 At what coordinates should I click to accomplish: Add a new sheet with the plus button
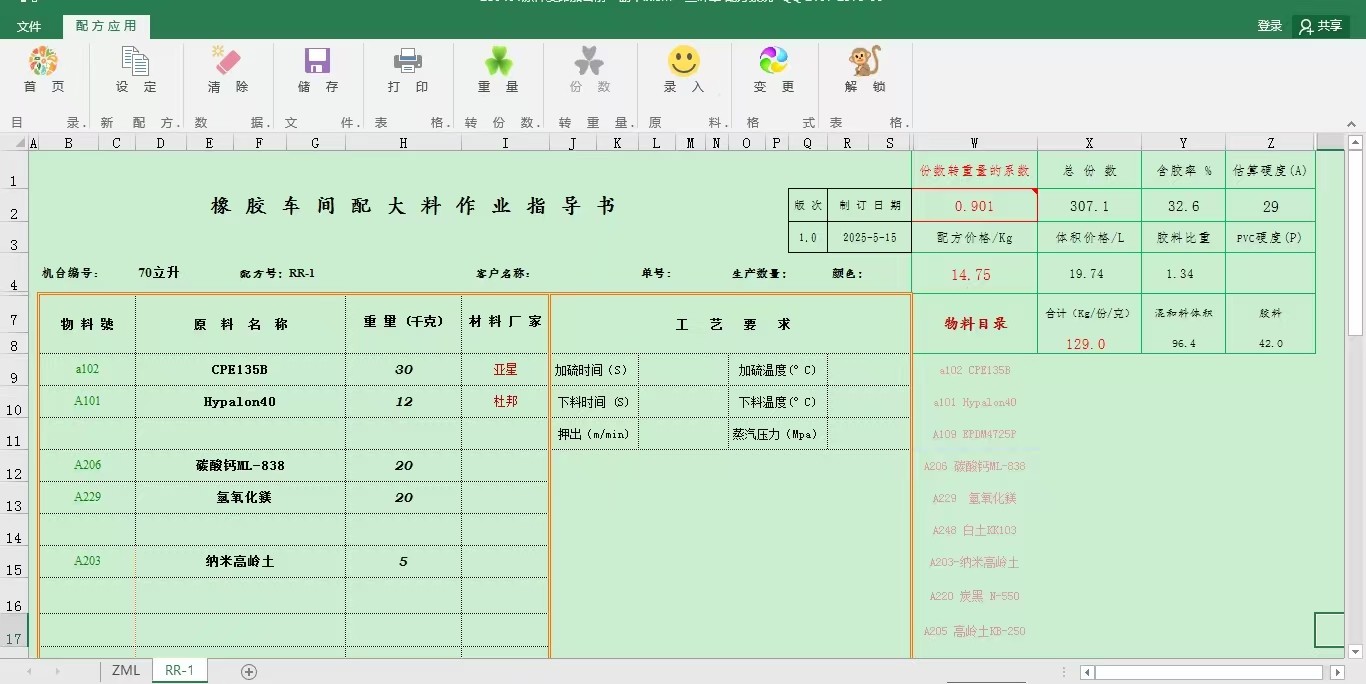pyautogui.click(x=246, y=671)
